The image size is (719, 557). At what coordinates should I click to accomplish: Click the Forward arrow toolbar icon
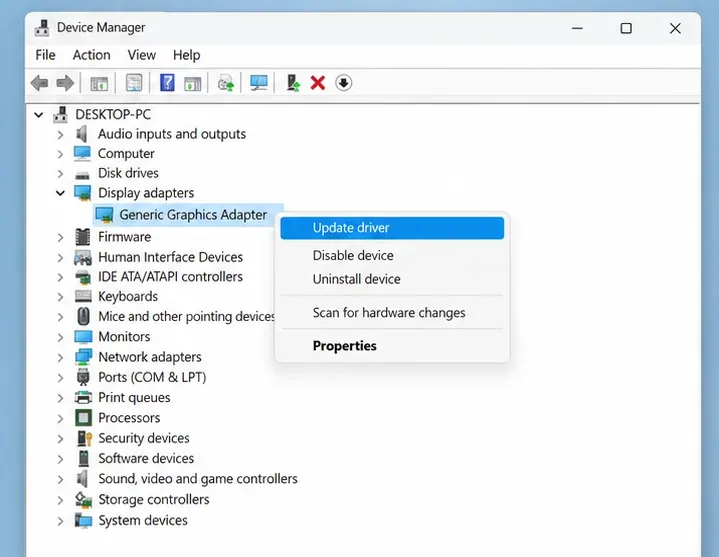(x=65, y=83)
